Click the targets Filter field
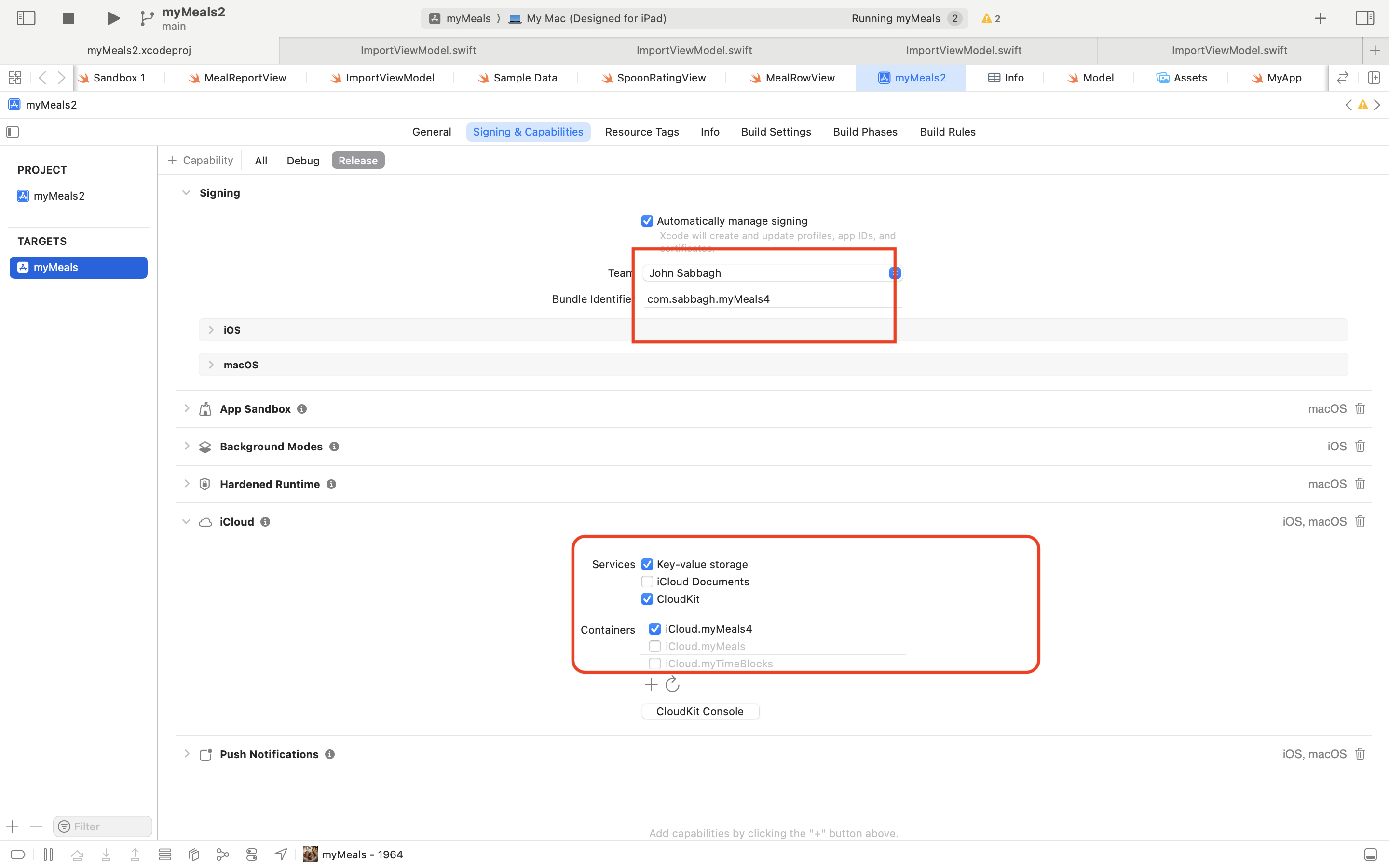1389x868 pixels. 103,827
